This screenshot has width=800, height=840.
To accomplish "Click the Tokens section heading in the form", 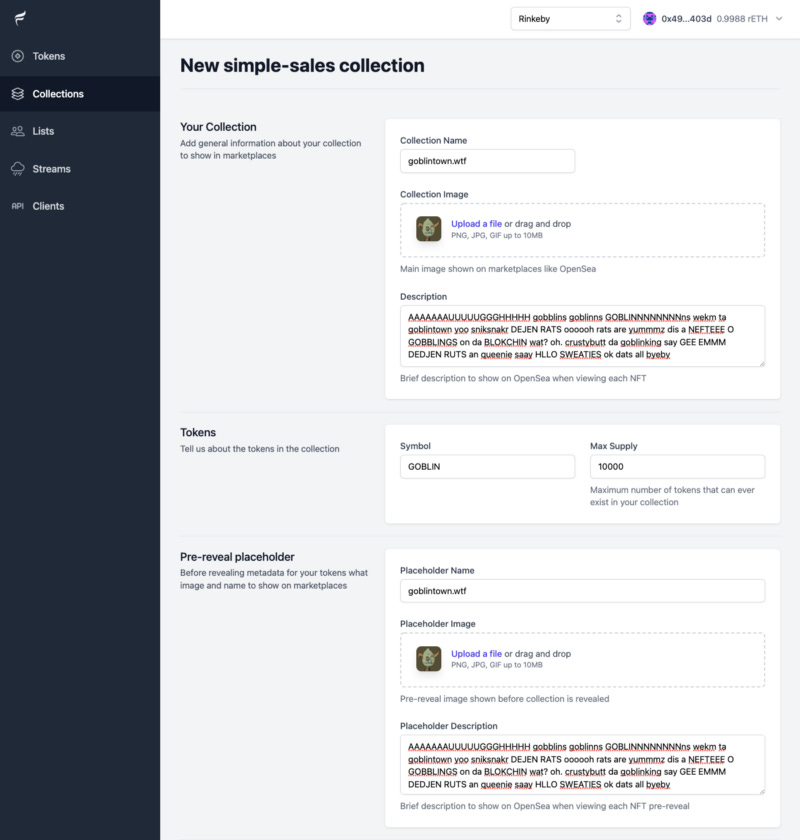I will click(198, 432).
